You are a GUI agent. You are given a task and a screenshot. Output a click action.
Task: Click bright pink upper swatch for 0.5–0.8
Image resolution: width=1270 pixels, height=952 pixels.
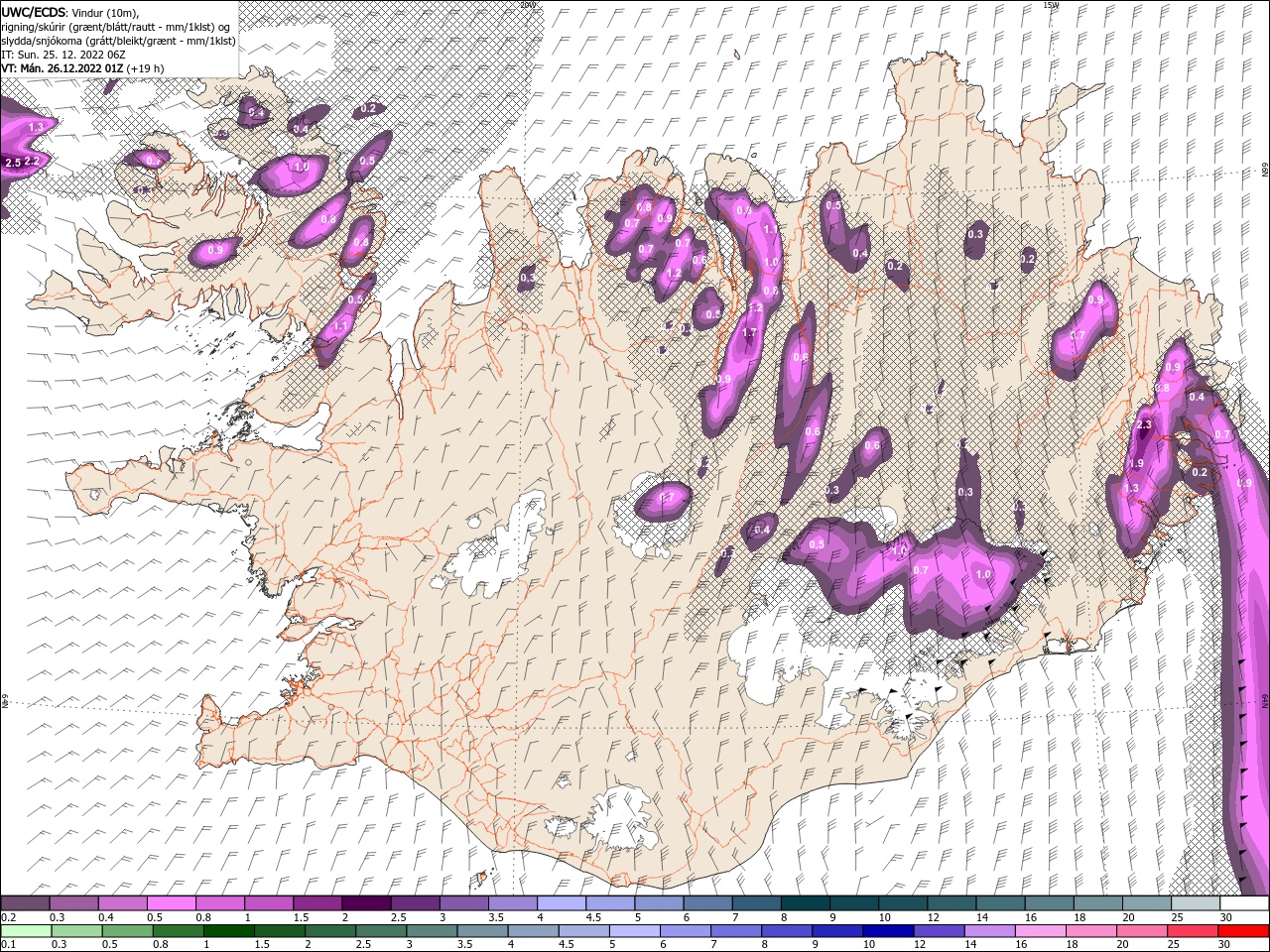pos(171,903)
